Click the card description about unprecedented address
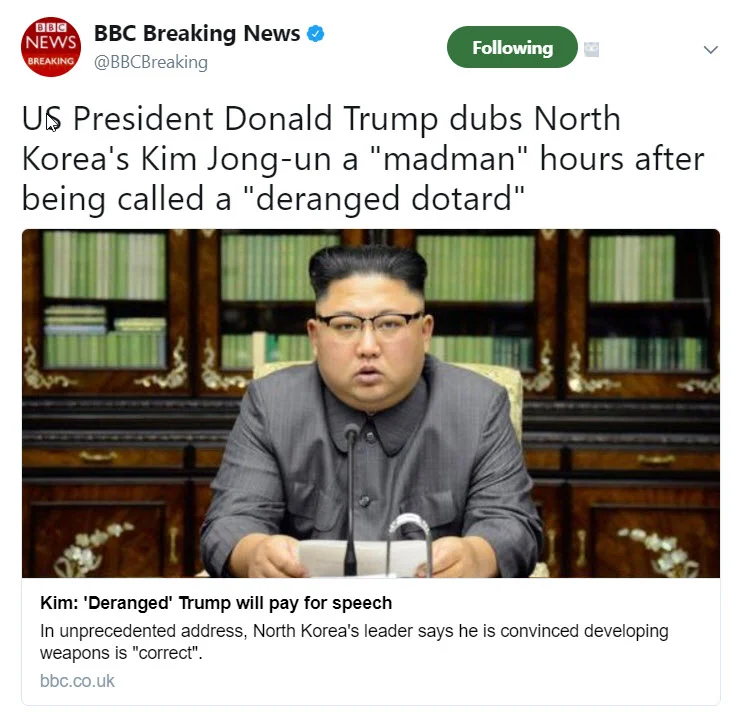731x715 pixels. point(354,642)
